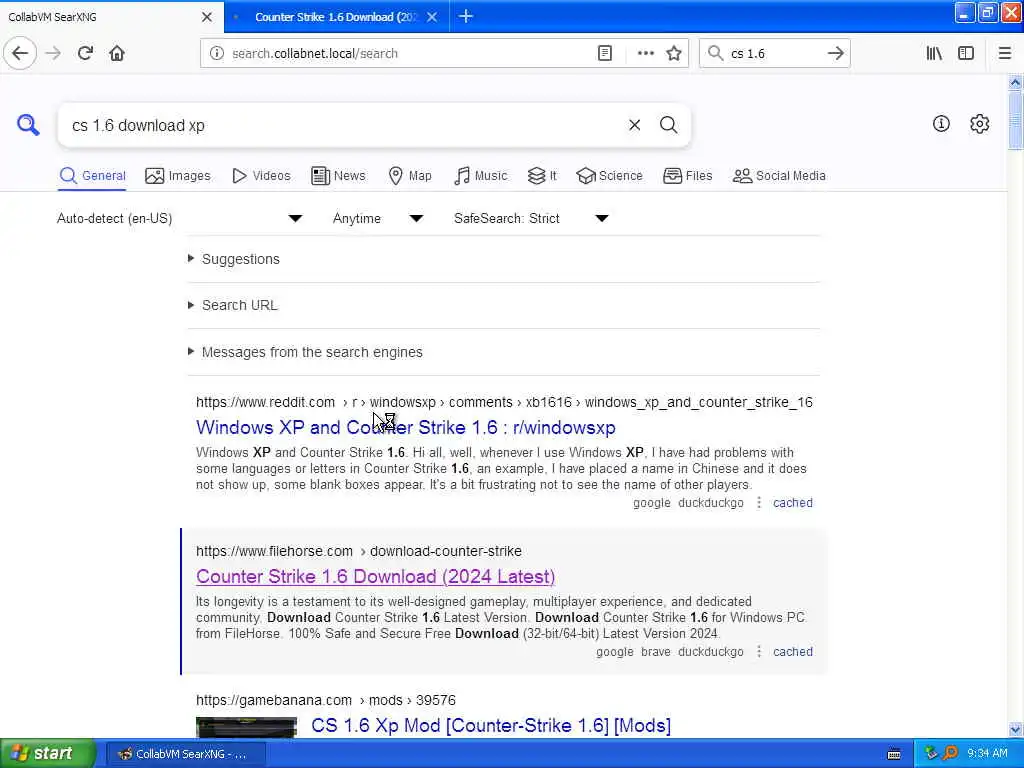
Task: Open options dots for the filehorse result
Action: click(x=759, y=652)
